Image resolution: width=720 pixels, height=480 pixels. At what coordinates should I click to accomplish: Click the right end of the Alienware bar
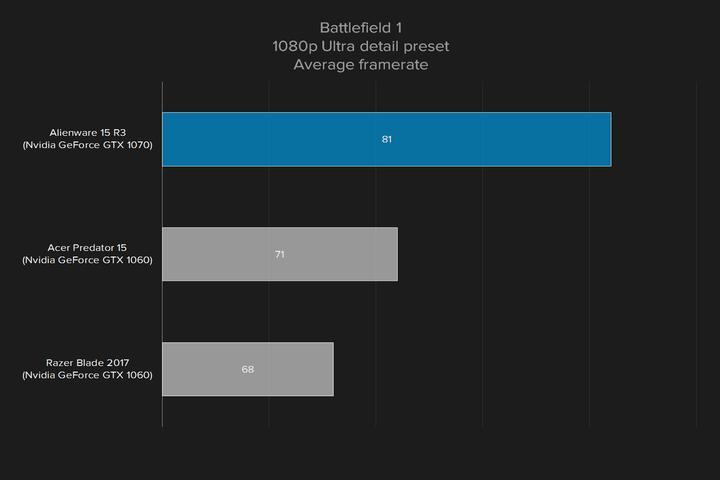tap(606, 139)
